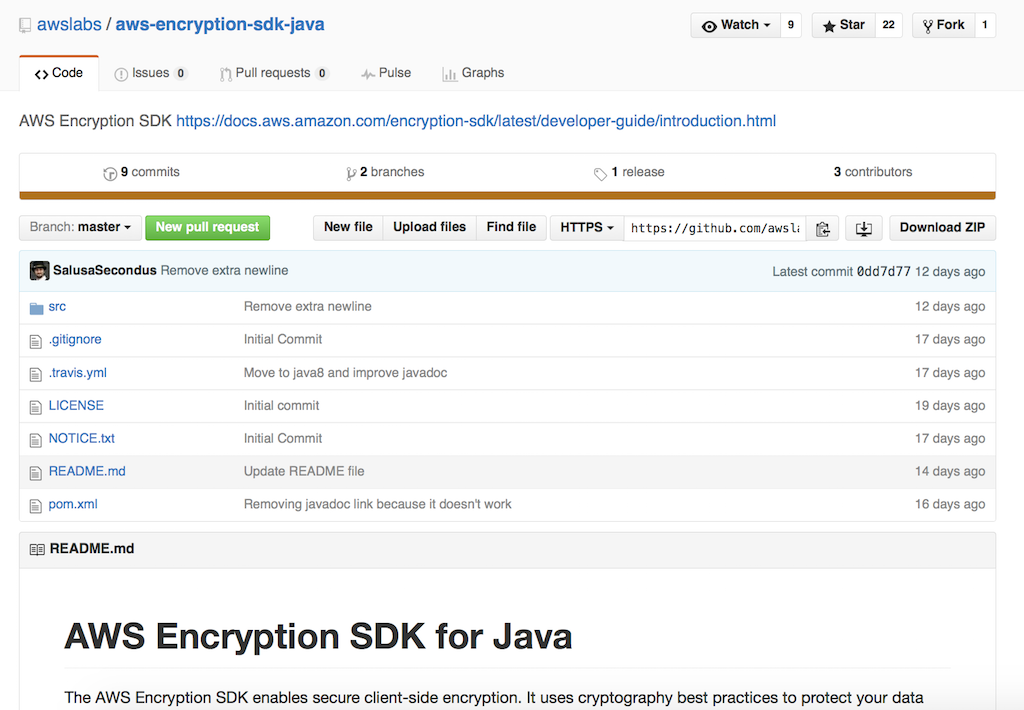This screenshot has height=710, width=1024.
Task: Open the NOTICE.txt file link
Action: [x=82, y=438]
